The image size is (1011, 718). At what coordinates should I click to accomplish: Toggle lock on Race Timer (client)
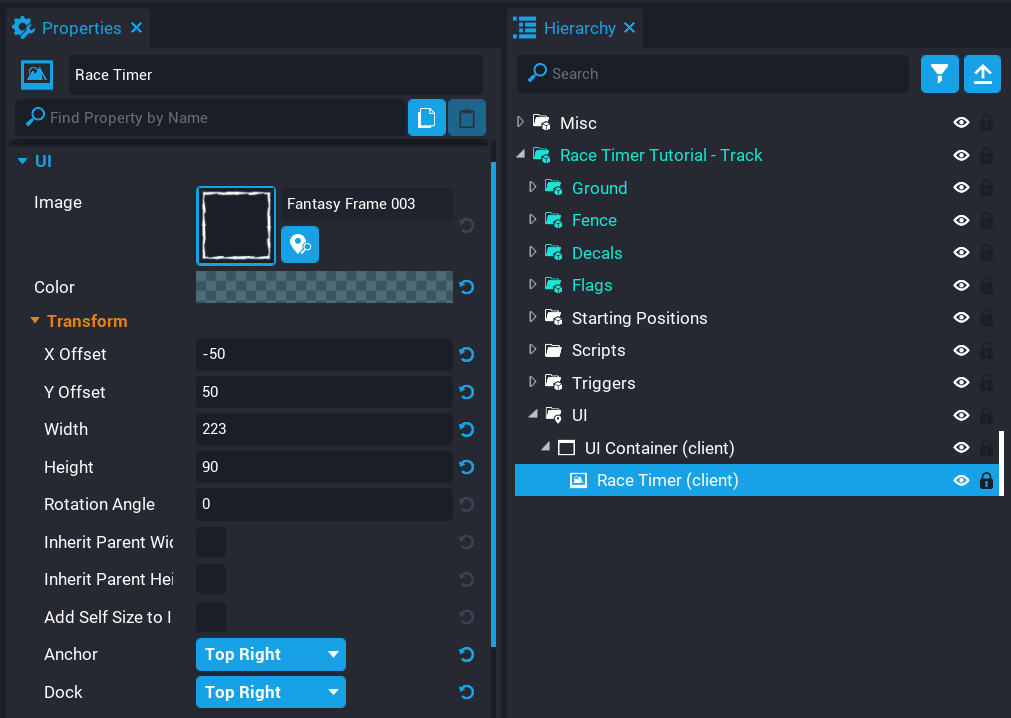[x=986, y=481]
